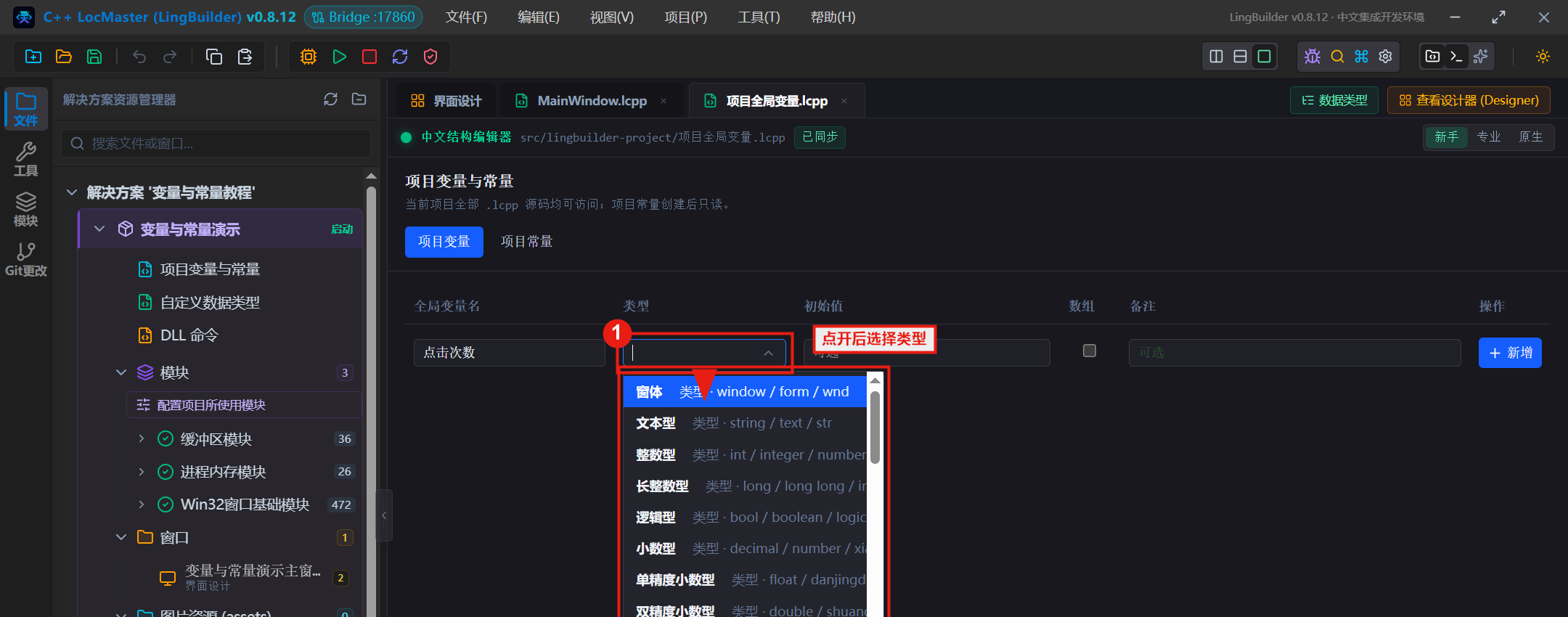Screen dimensions: 1568x617
Task: Click the sparkles AI assistant icon
Action: (x=1481, y=57)
